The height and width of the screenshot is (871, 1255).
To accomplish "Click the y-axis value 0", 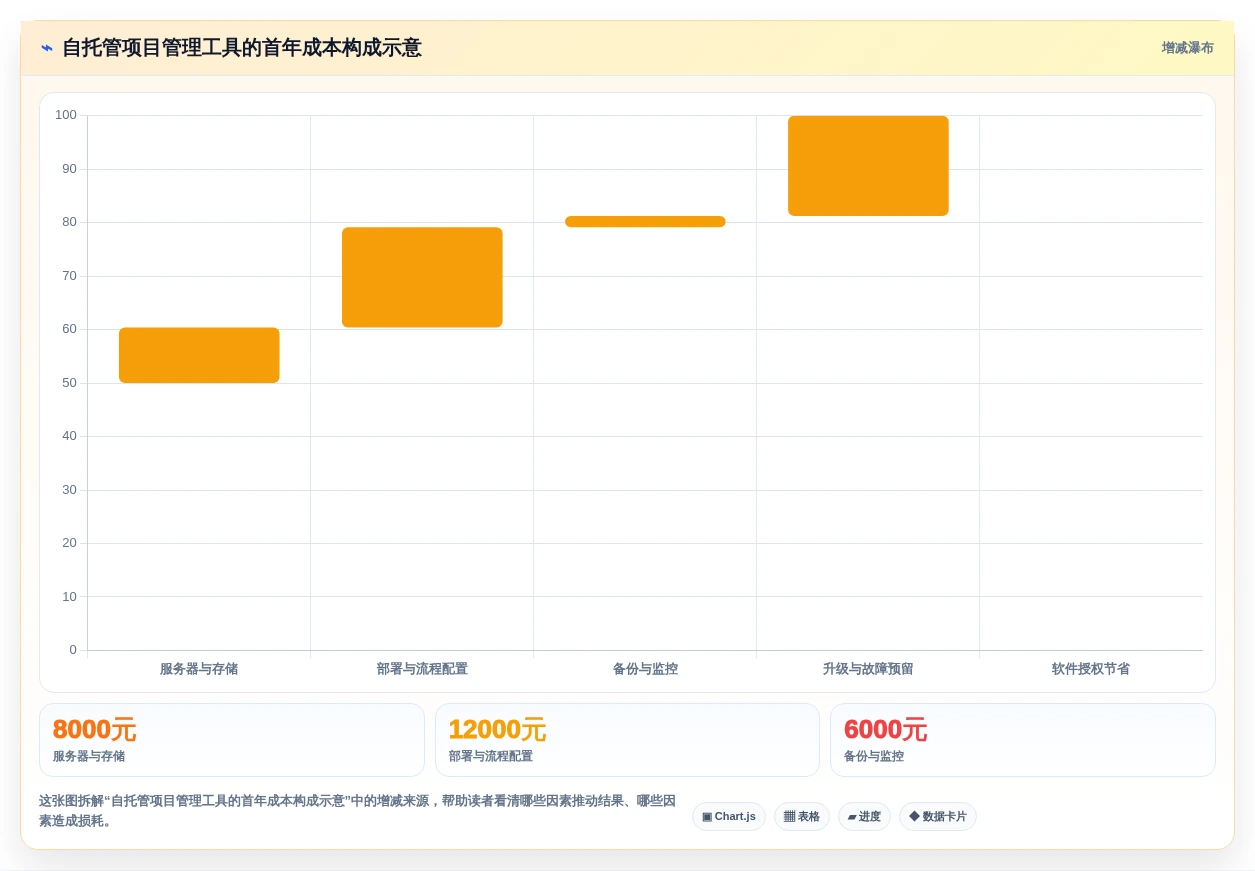I will 73,650.
